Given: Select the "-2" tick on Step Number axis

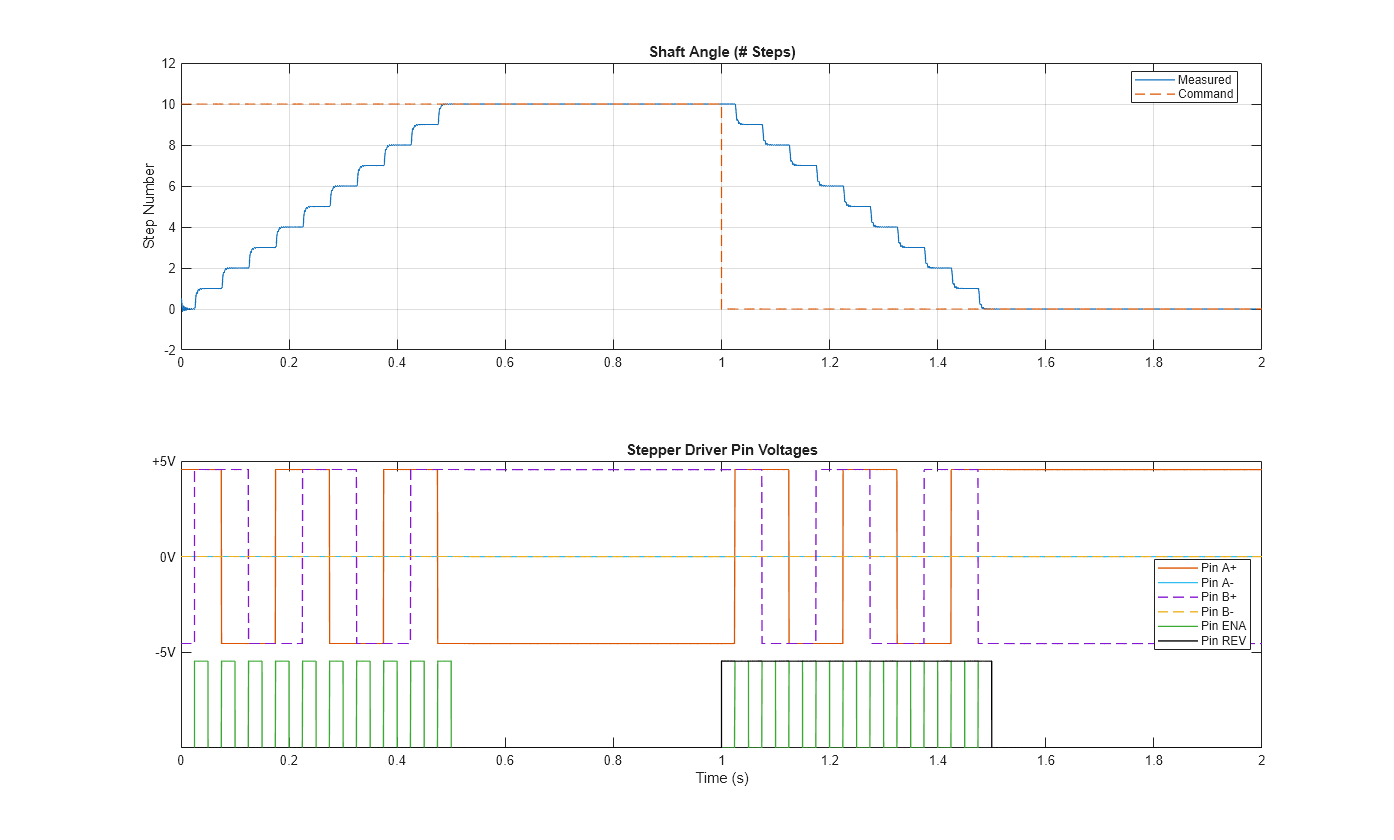Looking at the screenshot, I should click(x=170, y=350).
